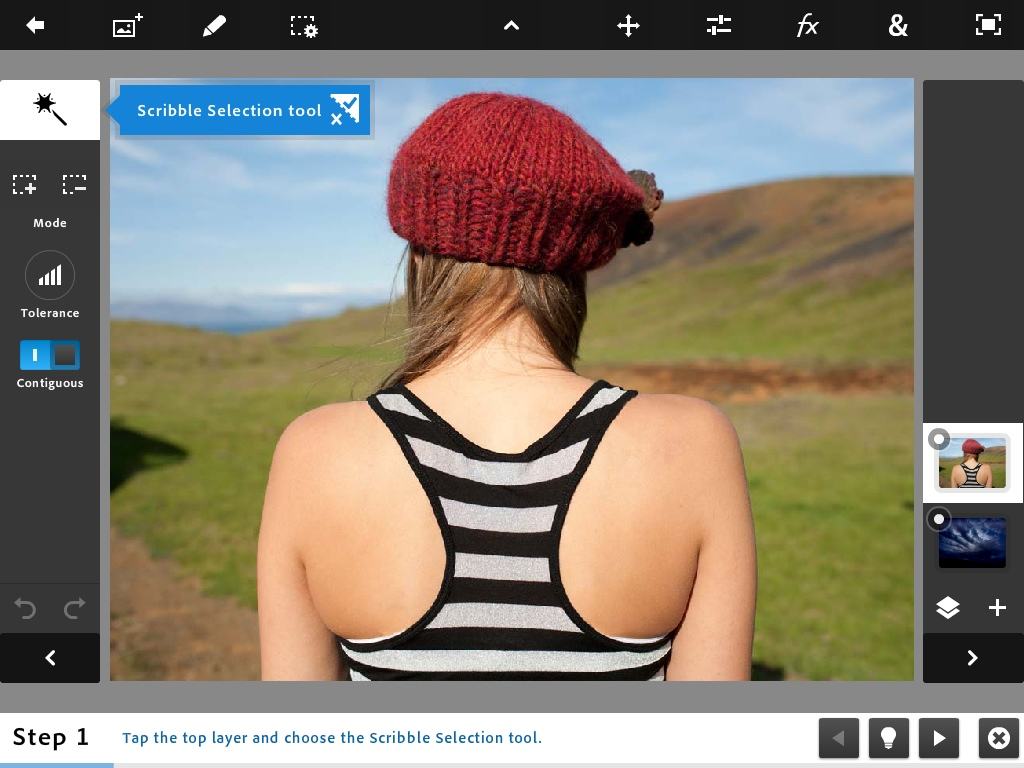The image size is (1024, 768).
Task: Select the pencil edit tool
Action: (x=214, y=25)
